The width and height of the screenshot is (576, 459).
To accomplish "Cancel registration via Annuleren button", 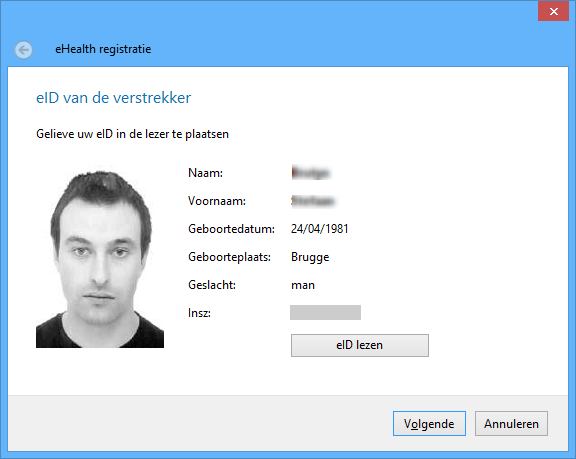I will [511, 424].
